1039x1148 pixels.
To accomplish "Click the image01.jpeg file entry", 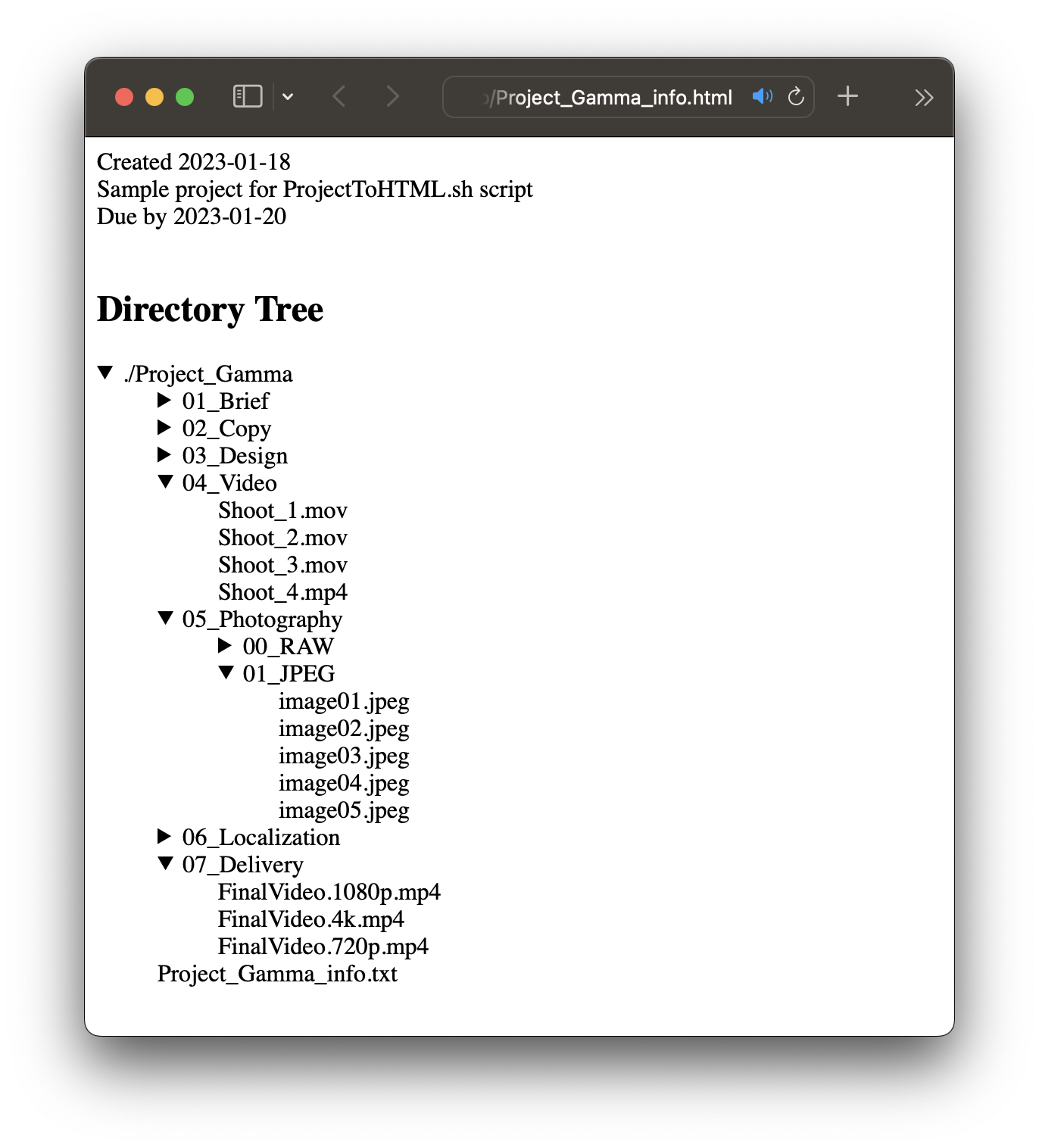I will pyautogui.click(x=344, y=701).
